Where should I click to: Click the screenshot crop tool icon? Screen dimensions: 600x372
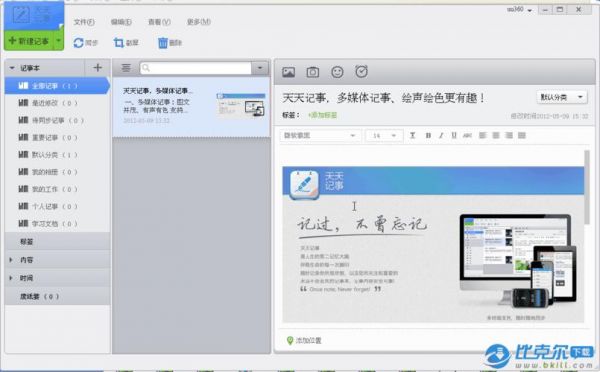[x=119, y=43]
